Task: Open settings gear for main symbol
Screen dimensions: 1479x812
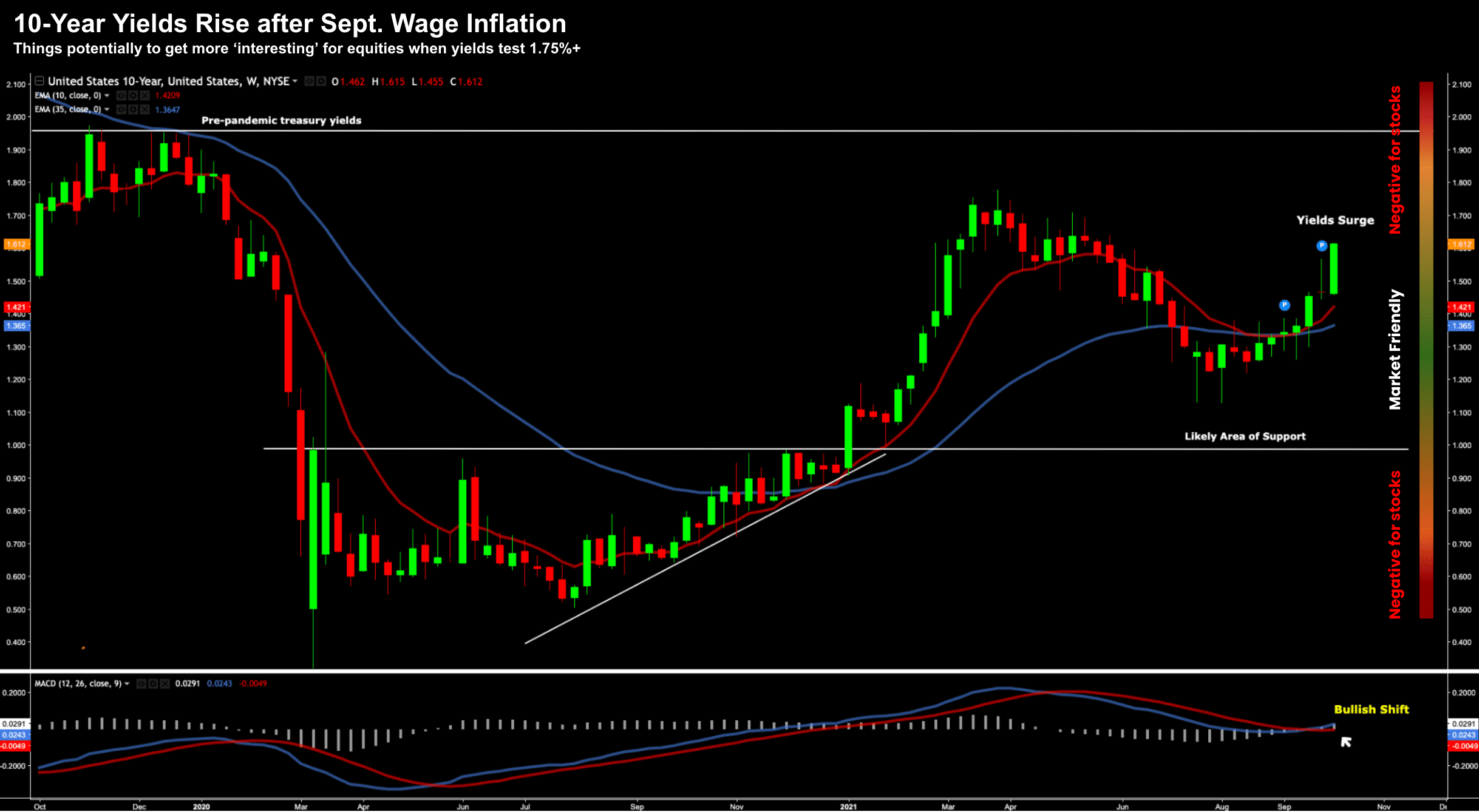Action: pos(321,81)
